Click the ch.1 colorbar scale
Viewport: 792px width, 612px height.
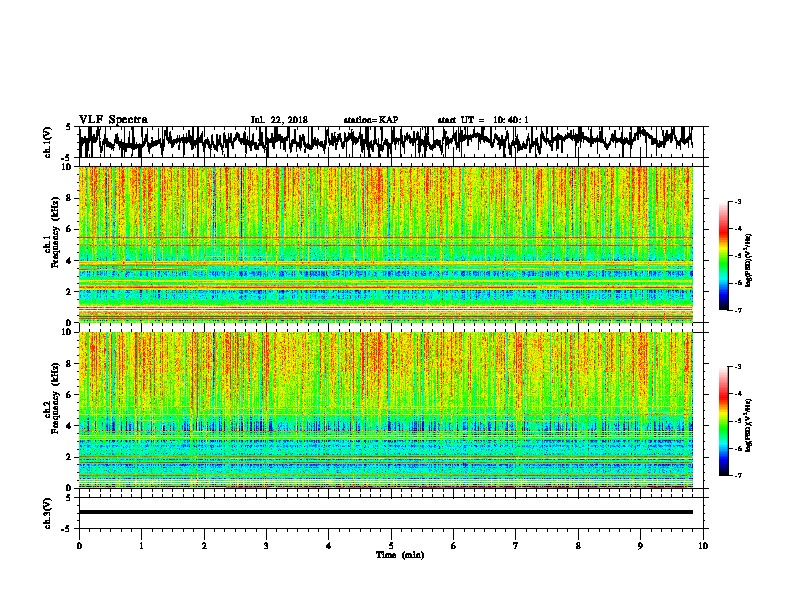coord(724,256)
